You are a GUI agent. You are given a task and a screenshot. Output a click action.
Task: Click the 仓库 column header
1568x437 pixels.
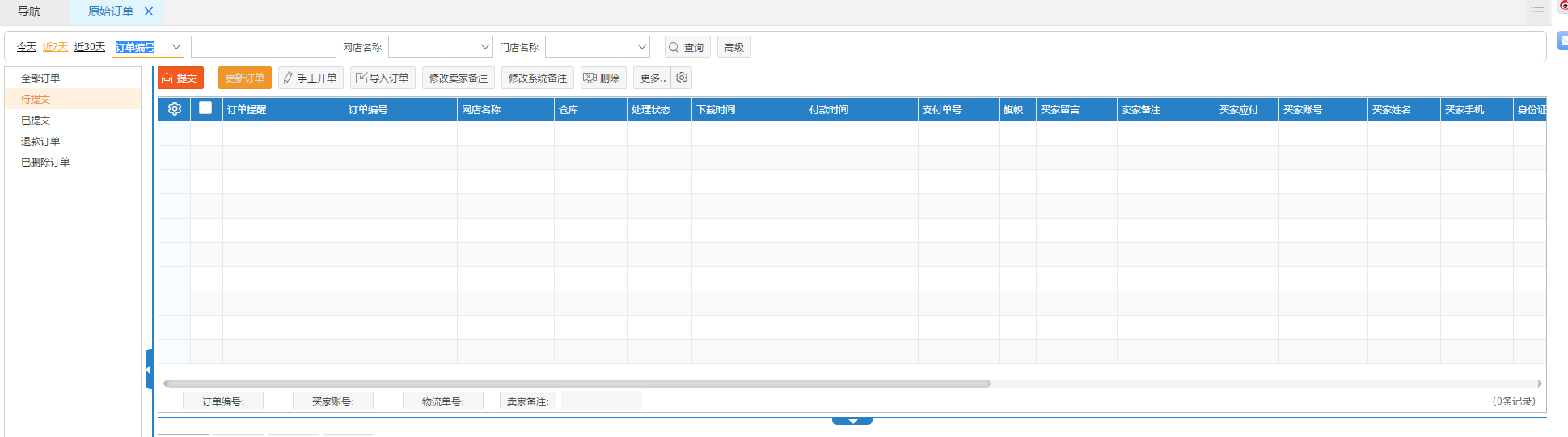click(590, 109)
